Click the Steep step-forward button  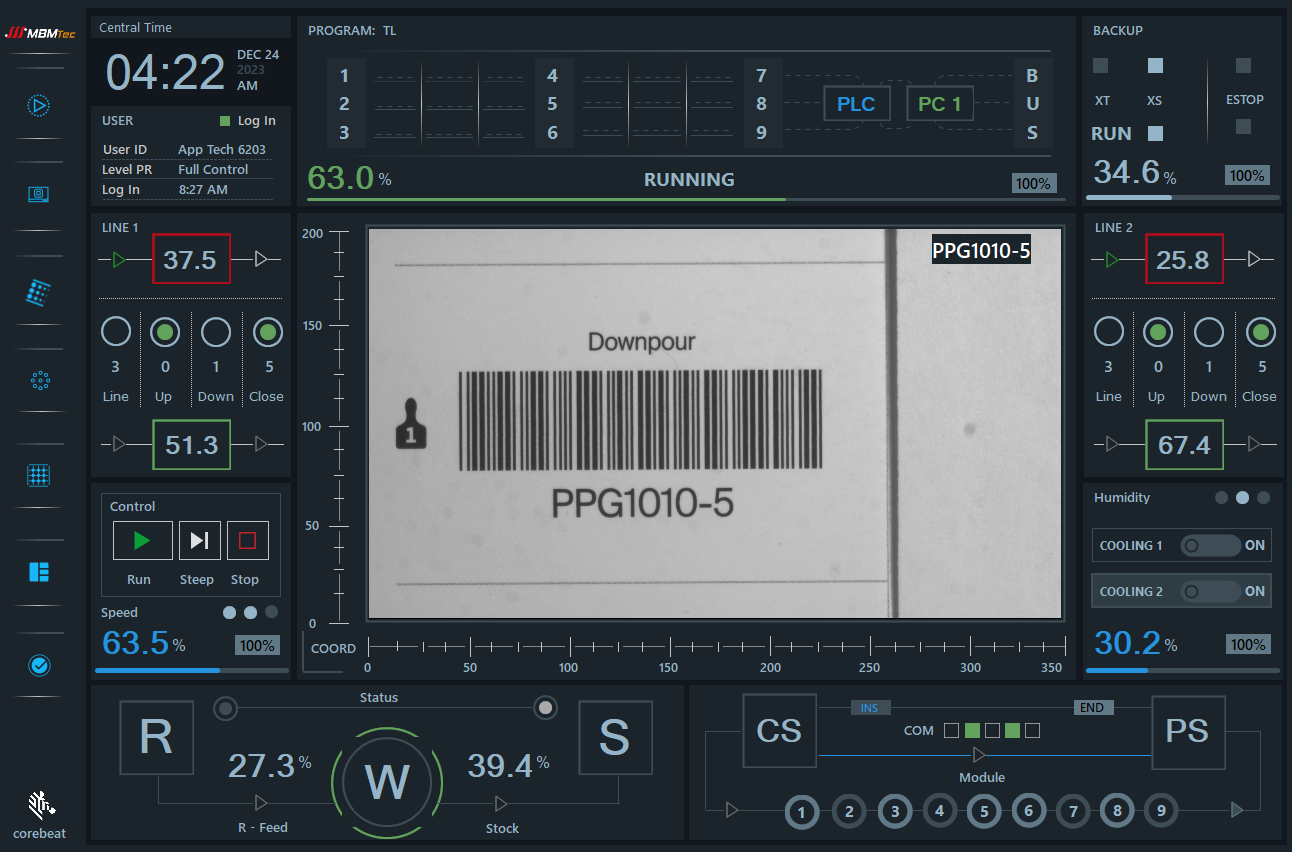click(200, 541)
